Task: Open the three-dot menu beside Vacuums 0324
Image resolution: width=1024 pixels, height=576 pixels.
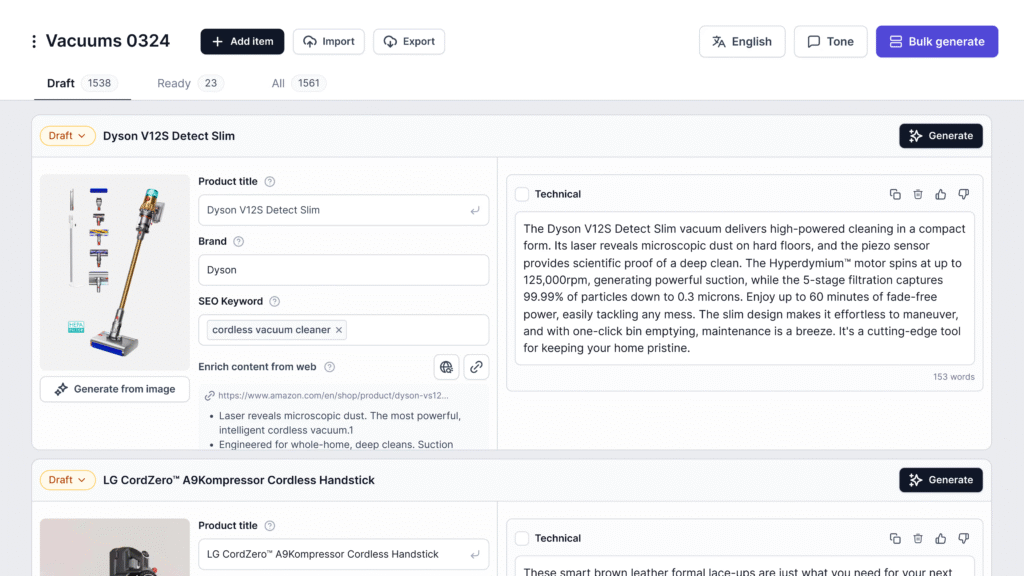Action: [34, 42]
